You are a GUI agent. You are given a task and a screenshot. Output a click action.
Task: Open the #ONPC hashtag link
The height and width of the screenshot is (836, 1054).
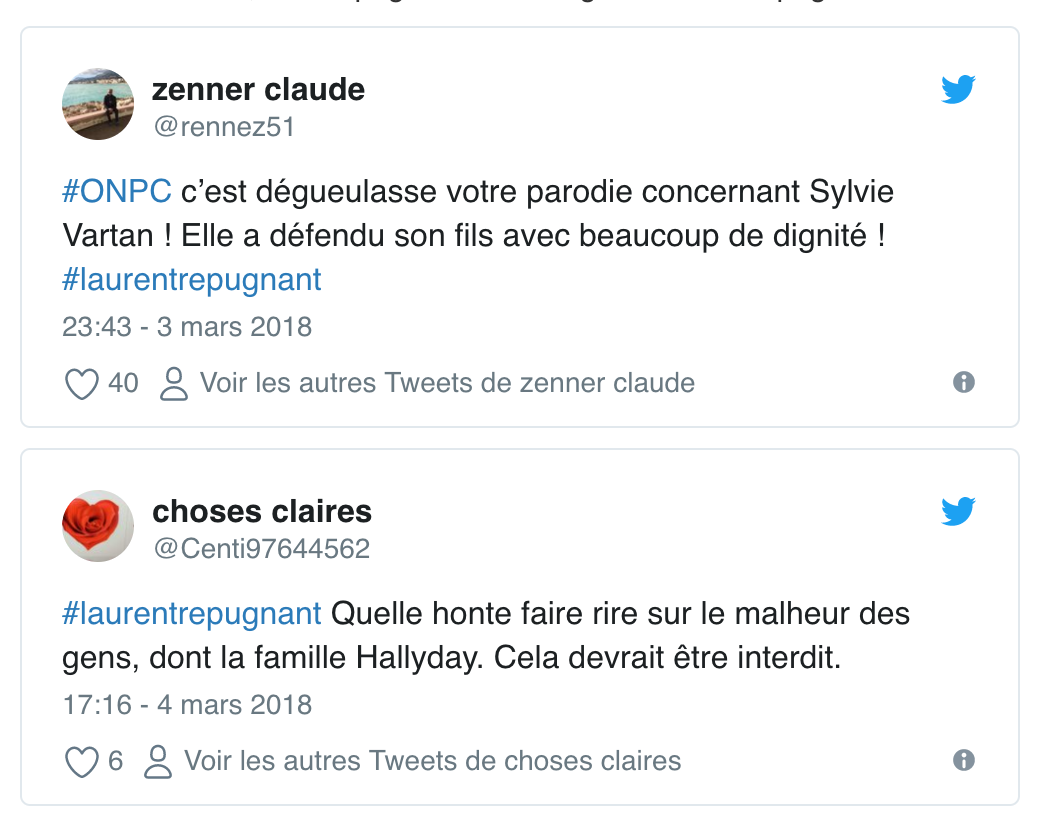click(x=117, y=191)
